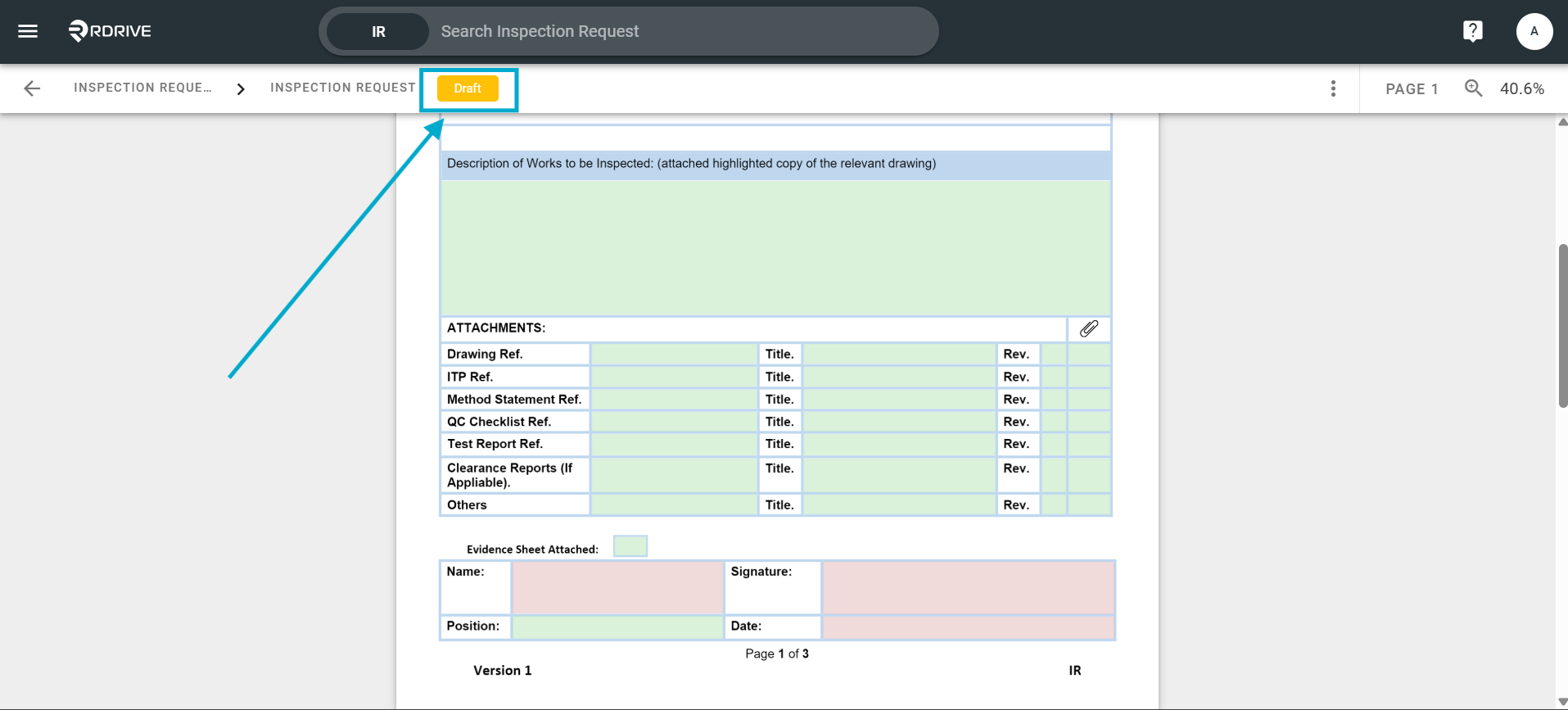Open the user avatar A menu
This screenshot has height=710, width=1568.
[1534, 31]
